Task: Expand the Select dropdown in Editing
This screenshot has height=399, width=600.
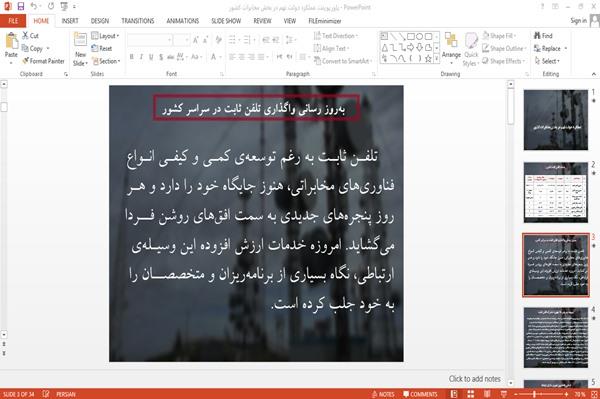Action: 547,61
